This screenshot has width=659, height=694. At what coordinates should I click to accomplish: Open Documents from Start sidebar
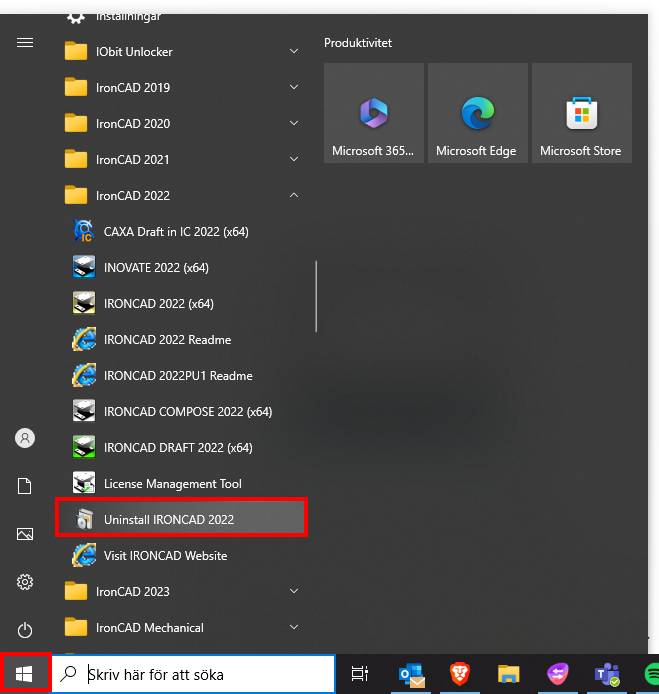click(25, 486)
